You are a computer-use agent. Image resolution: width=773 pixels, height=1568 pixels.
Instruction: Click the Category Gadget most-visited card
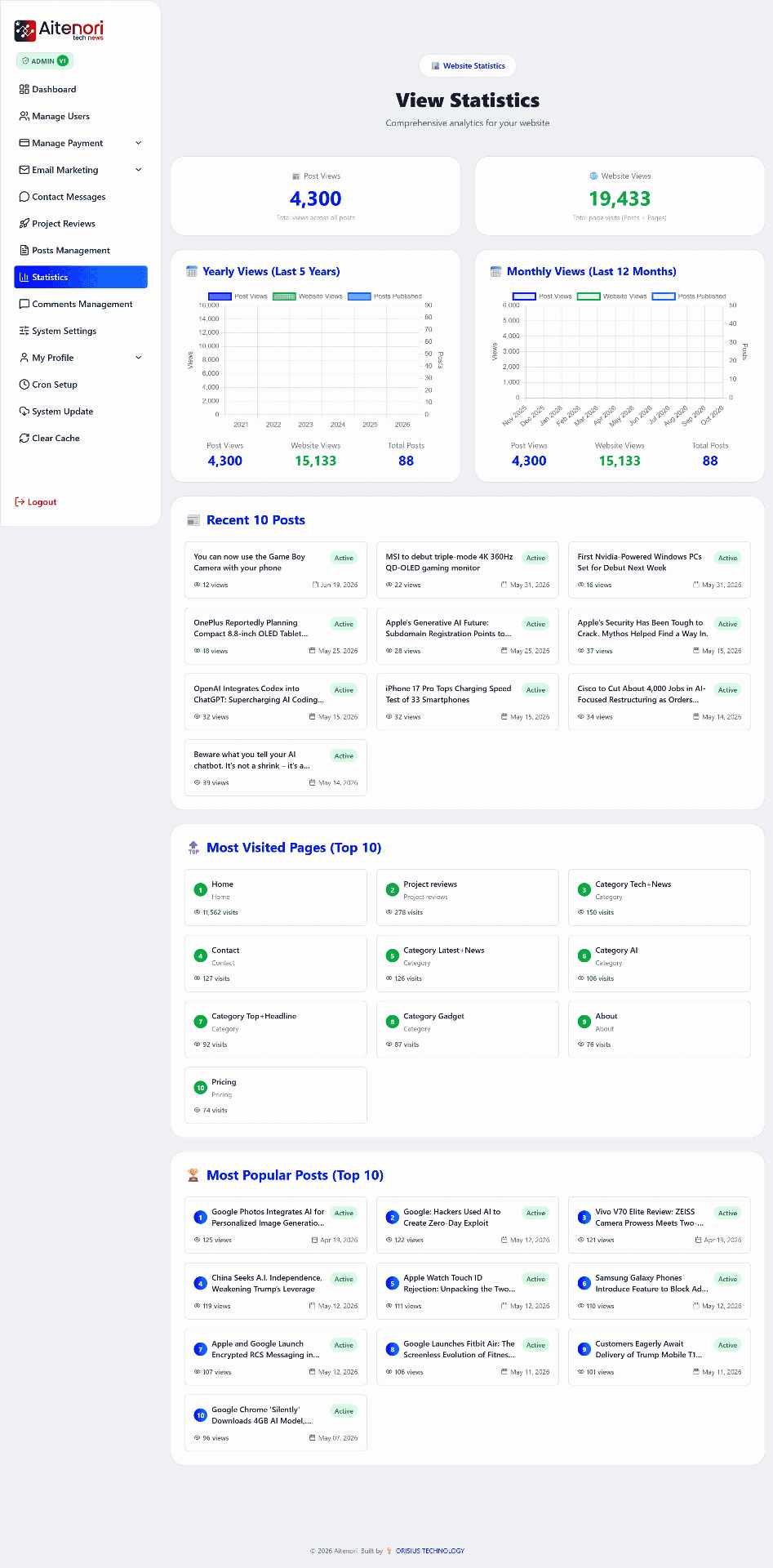point(468,1029)
